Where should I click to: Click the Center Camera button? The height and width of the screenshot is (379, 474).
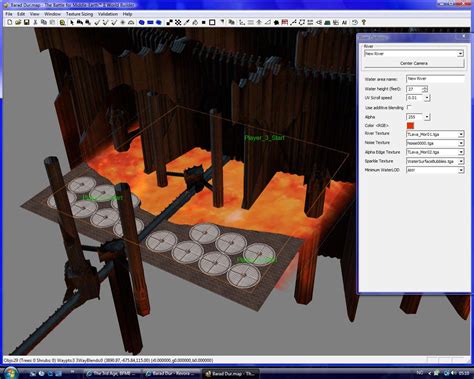coord(414,63)
